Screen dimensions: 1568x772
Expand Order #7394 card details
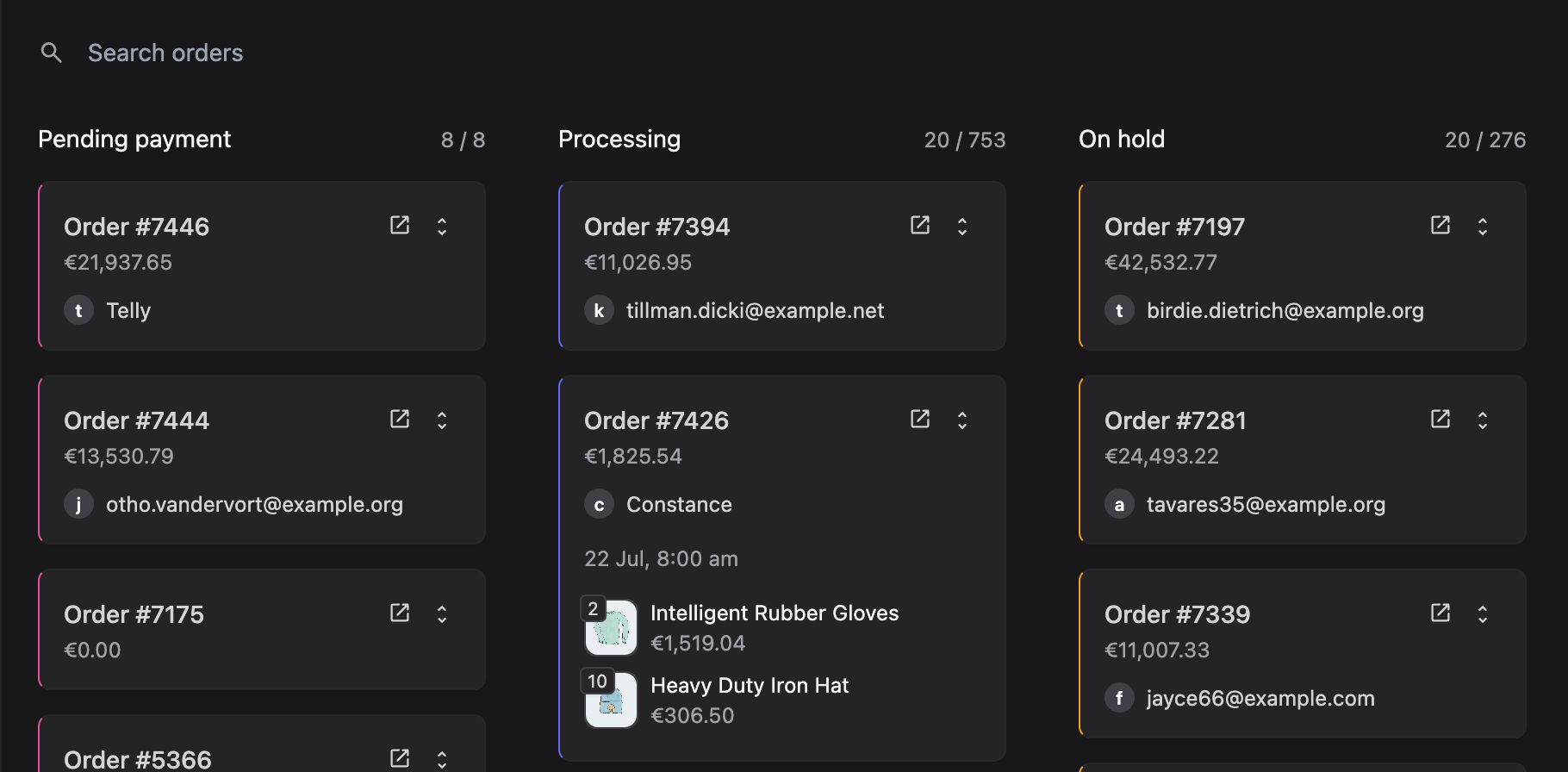click(962, 226)
